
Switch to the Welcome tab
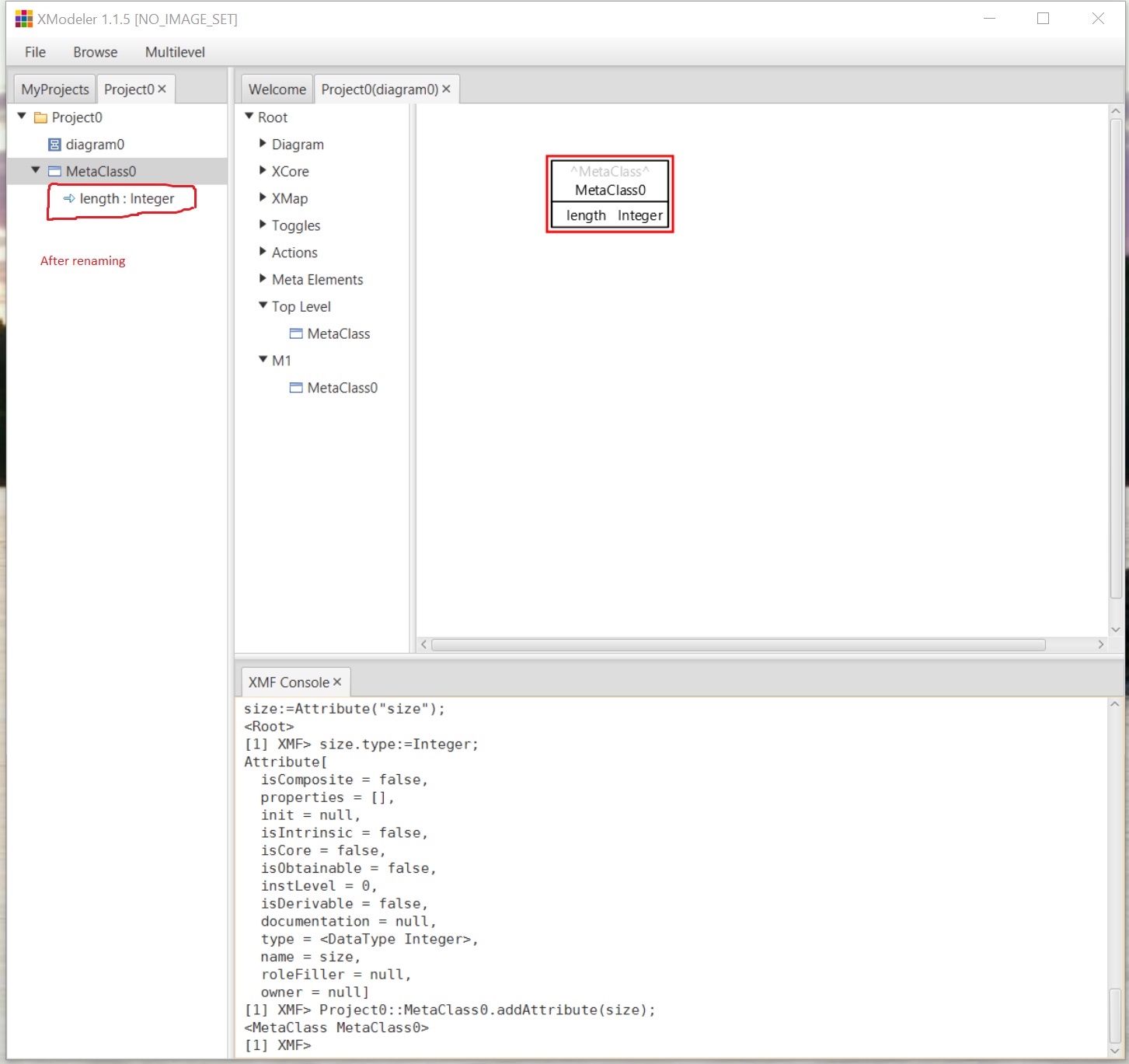point(276,89)
